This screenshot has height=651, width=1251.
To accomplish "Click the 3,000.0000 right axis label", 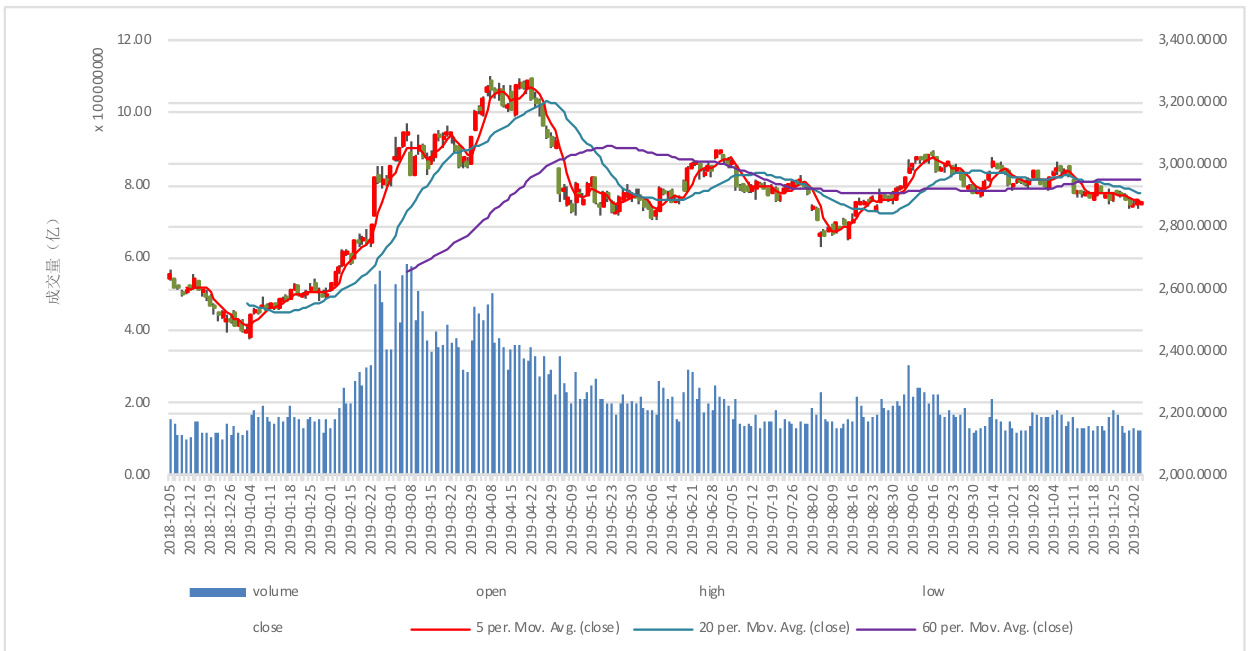I will point(1192,164).
